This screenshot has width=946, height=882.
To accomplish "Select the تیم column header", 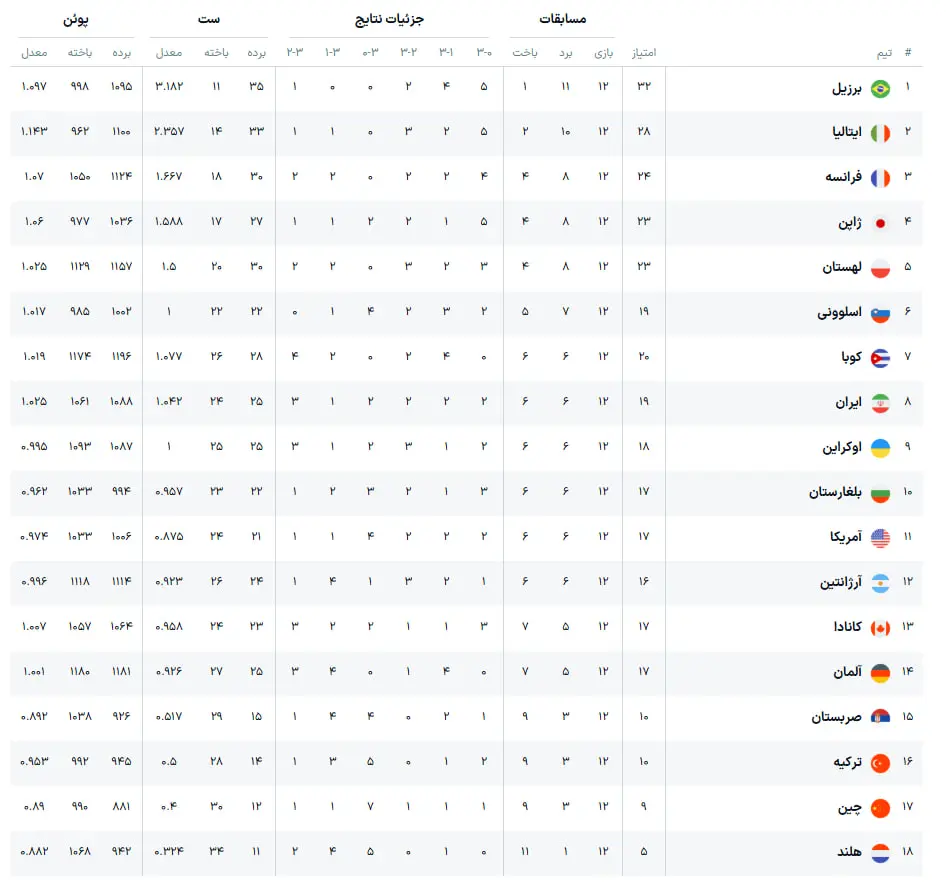I will tap(884, 53).
